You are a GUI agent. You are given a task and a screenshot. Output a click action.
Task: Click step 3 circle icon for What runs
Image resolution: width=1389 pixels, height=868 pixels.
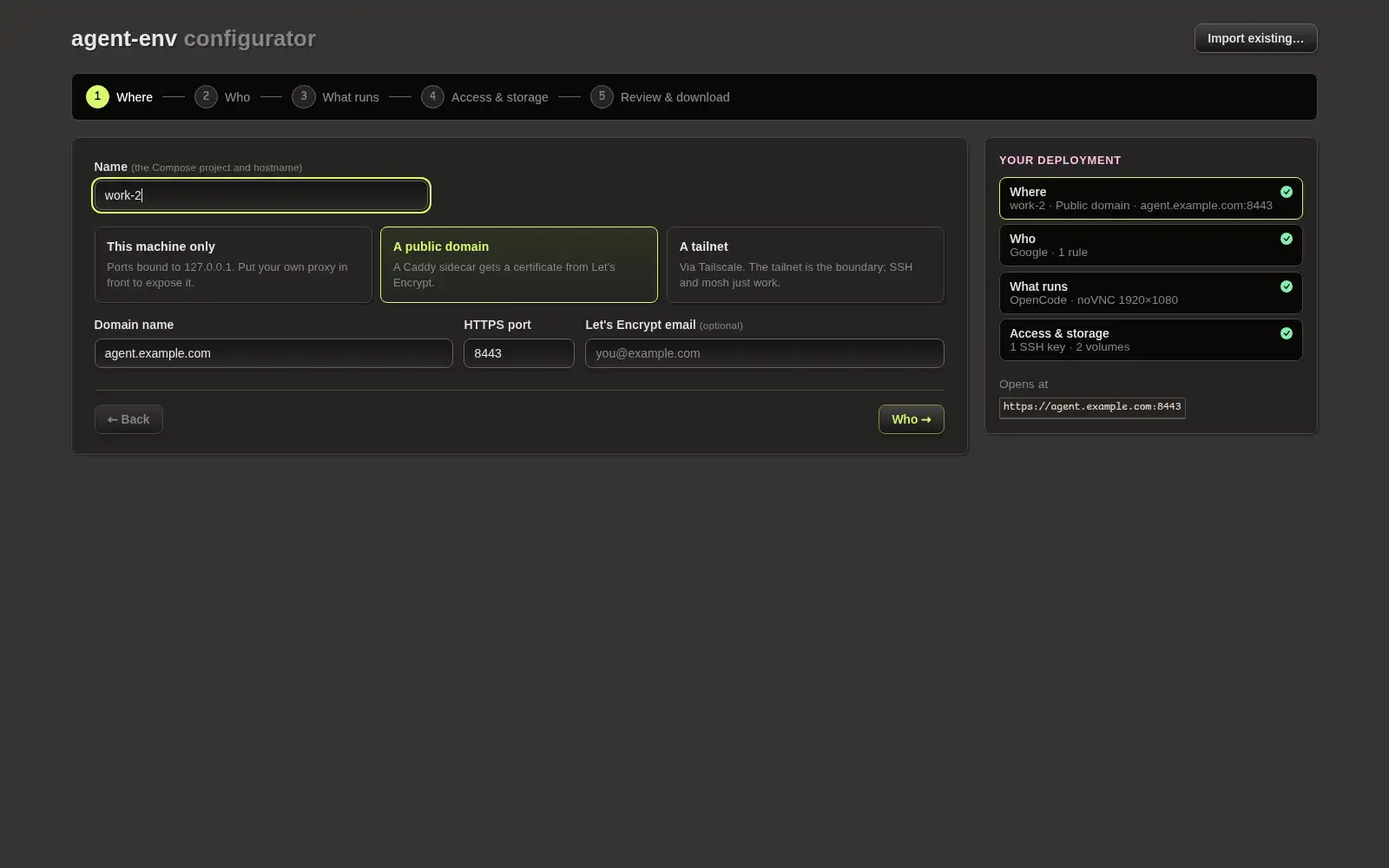[304, 96]
